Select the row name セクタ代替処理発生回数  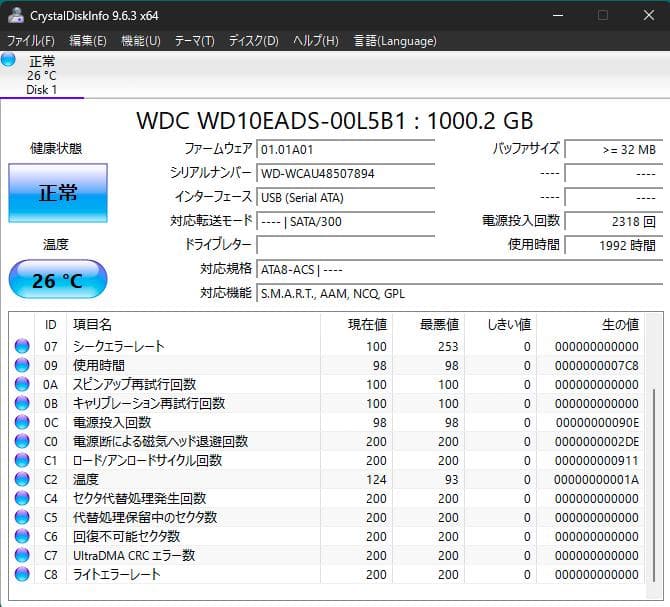tap(140, 498)
